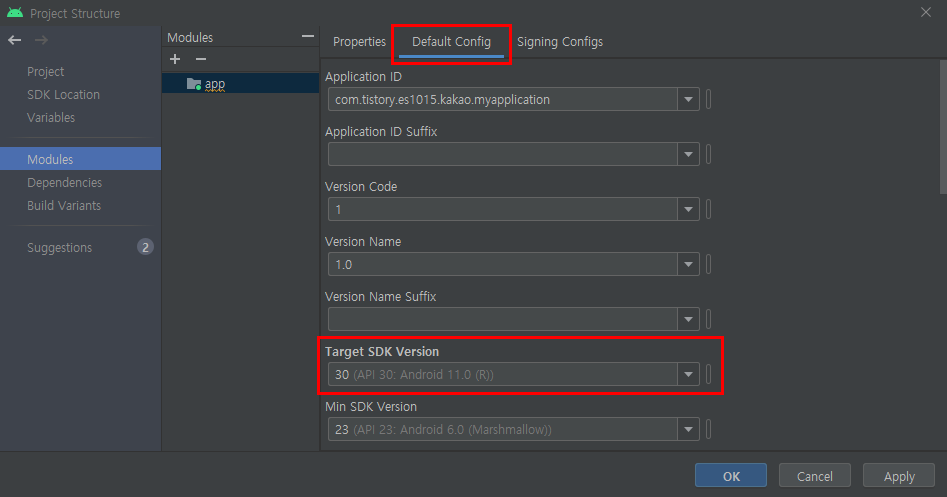Select Modules in the left sidebar
Viewport: 947px width, 497px height.
(x=80, y=159)
